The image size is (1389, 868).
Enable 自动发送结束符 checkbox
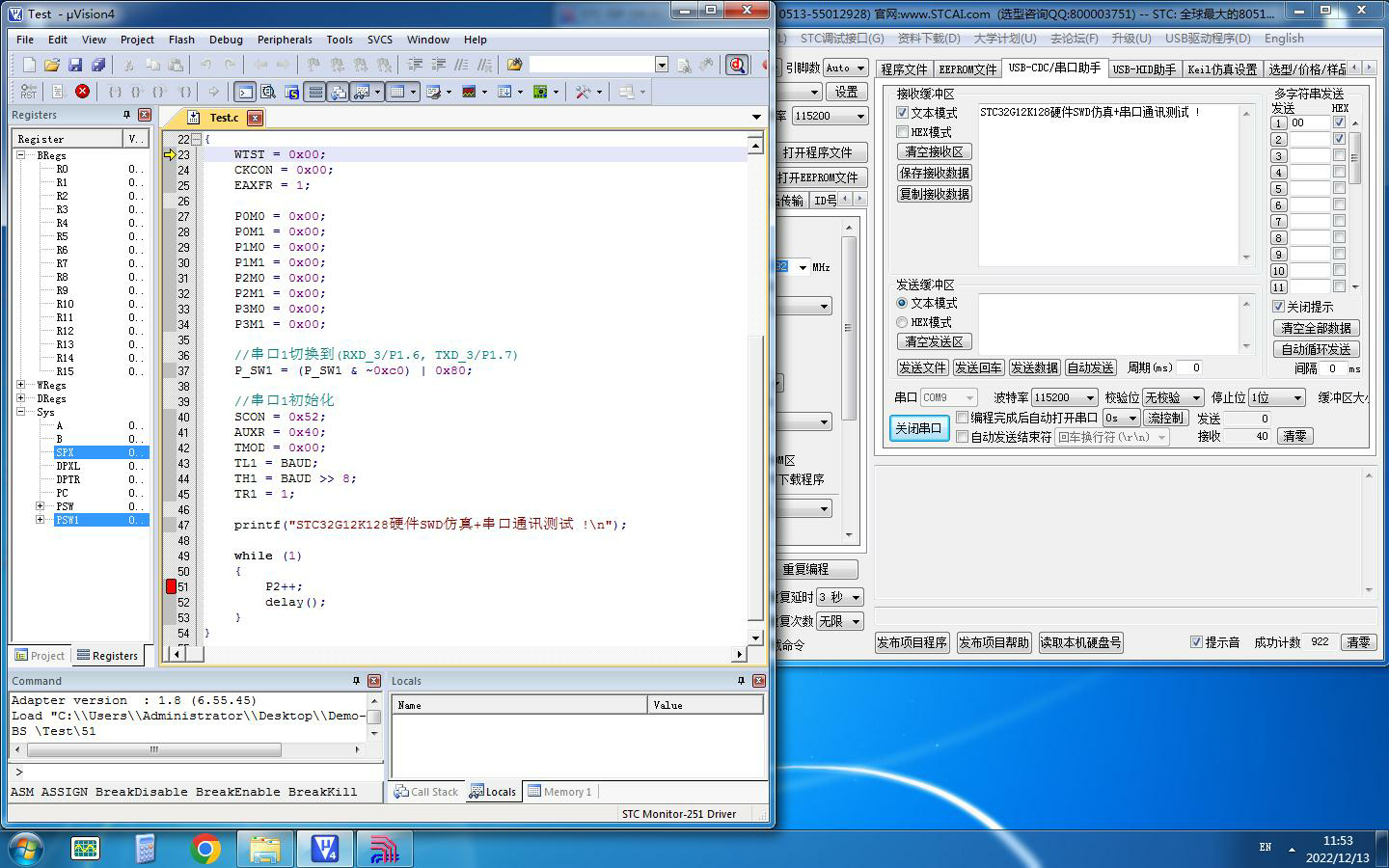(x=962, y=437)
